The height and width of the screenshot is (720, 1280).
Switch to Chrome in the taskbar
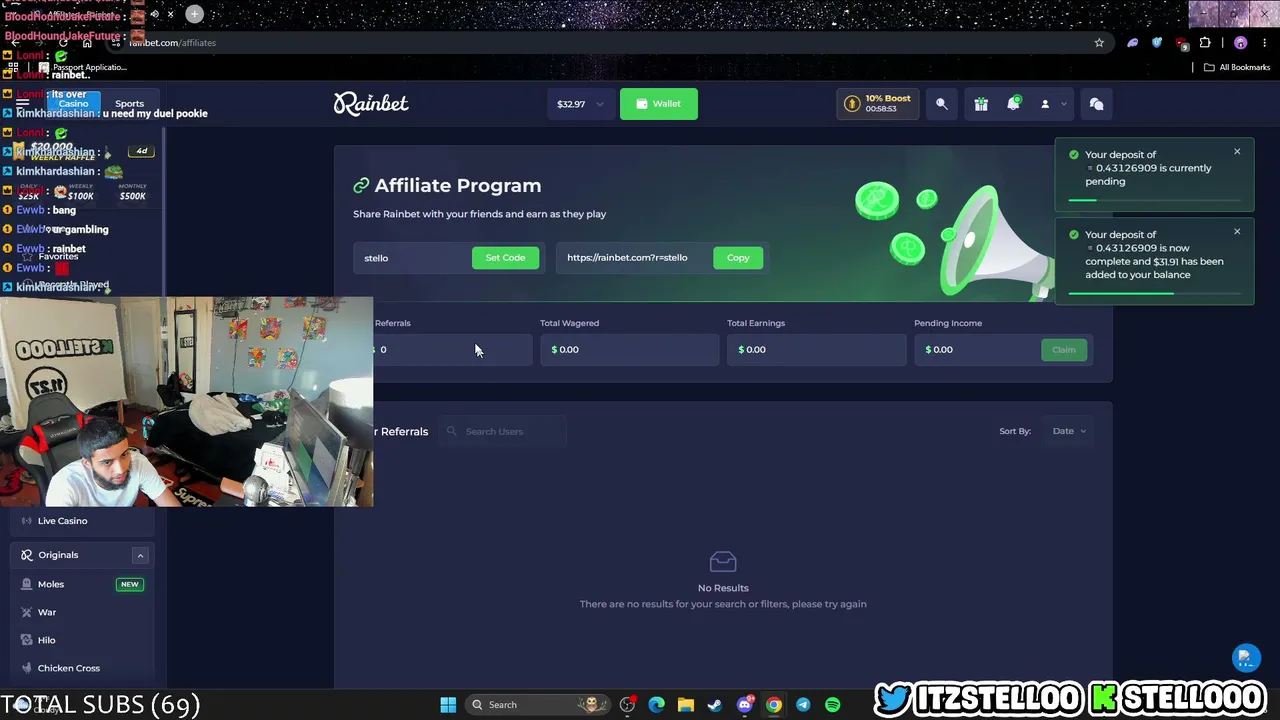[x=773, y=705]
